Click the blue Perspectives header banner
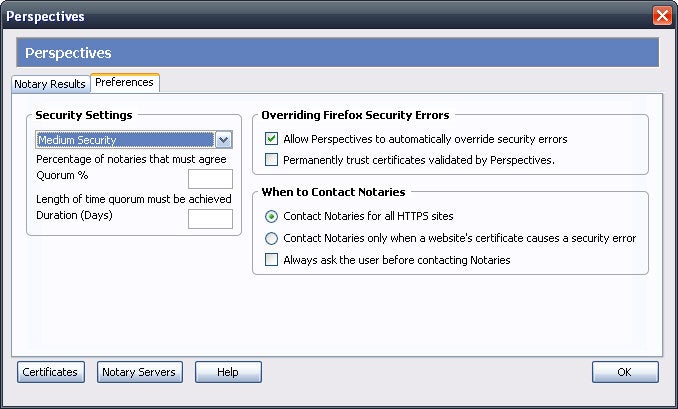The width and height of the screenshot is (678, 409). [338, 52]
